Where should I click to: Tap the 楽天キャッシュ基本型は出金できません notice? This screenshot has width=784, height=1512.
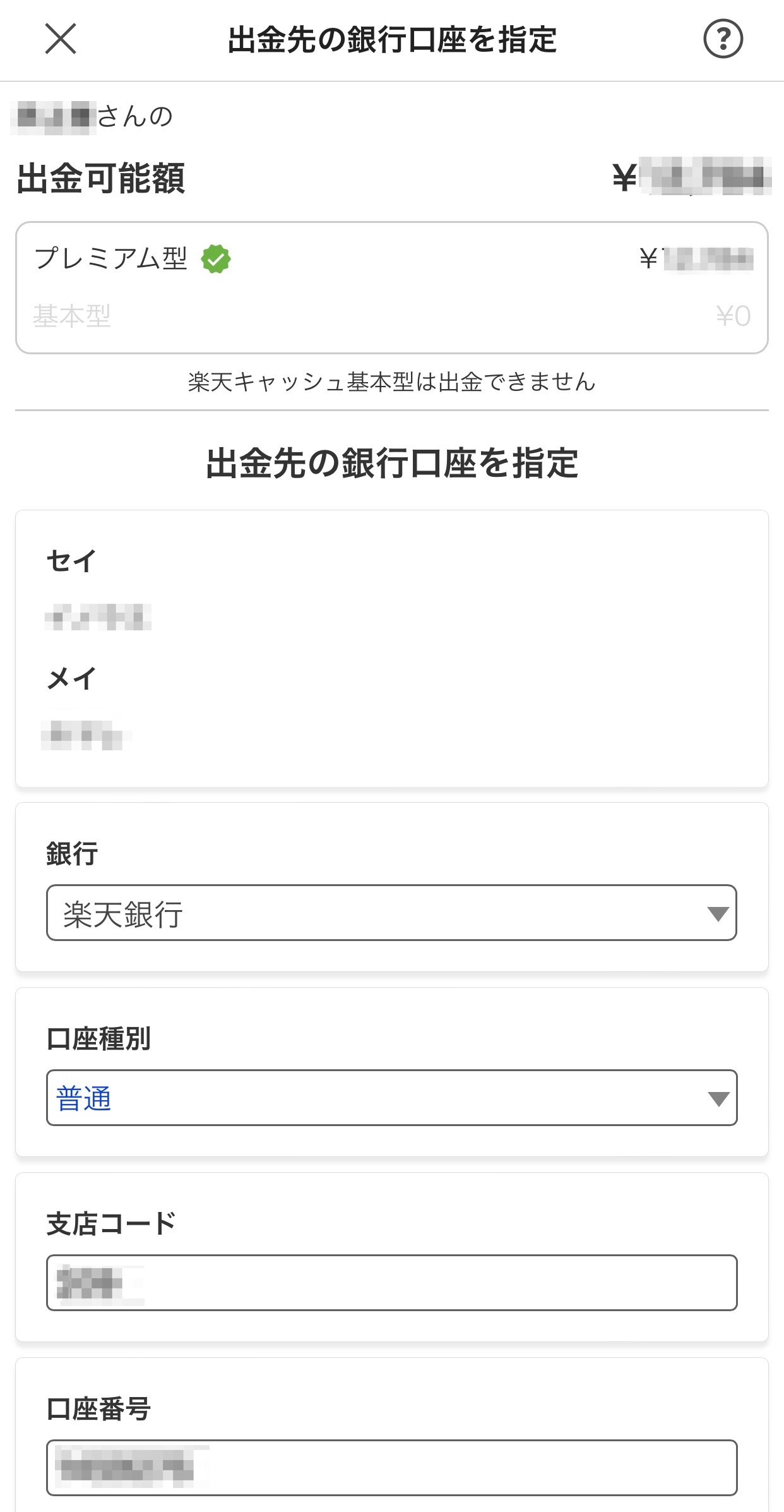click(391, 381)
